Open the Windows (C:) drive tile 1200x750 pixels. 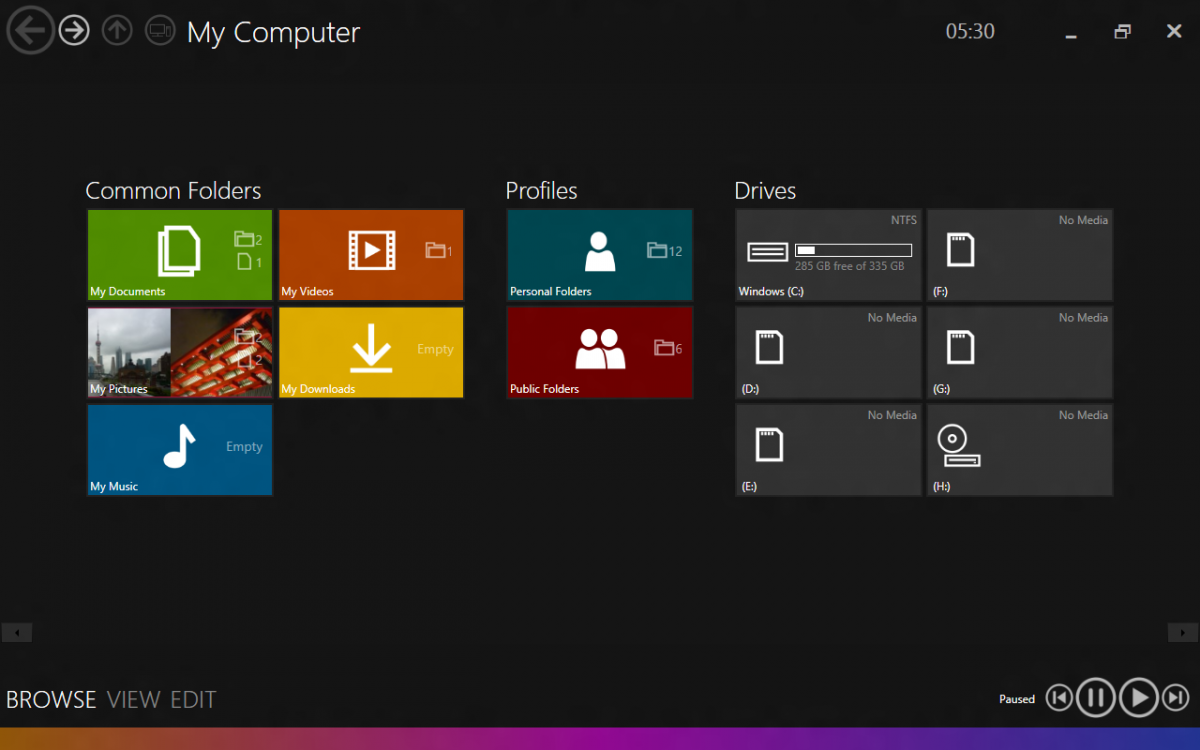coord(828,255)
